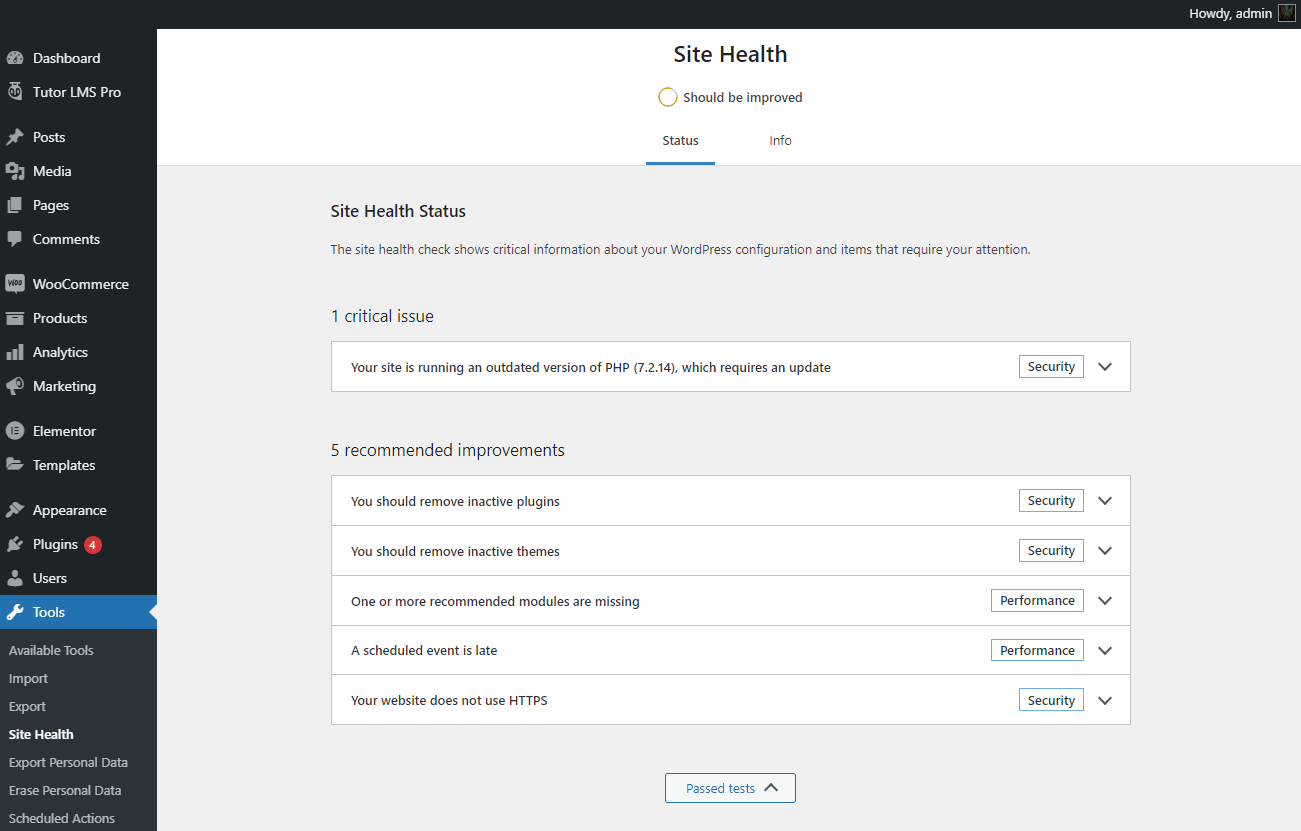Open the Elementor menu label
Screen dimensions: 1301x831
click(x=64, y=431)
